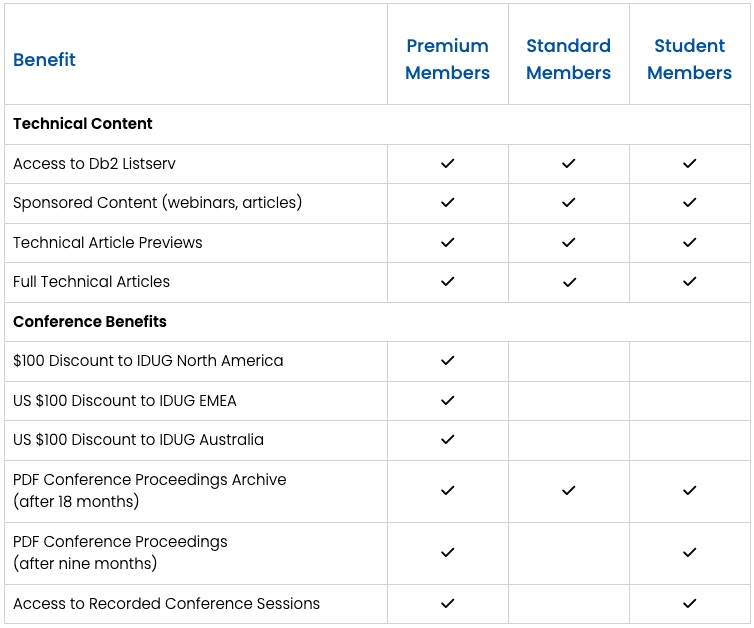Click the Sponsored Content (webinars, articles) label
This screenshot has height=628, width=754.
(x=157, y=202)
